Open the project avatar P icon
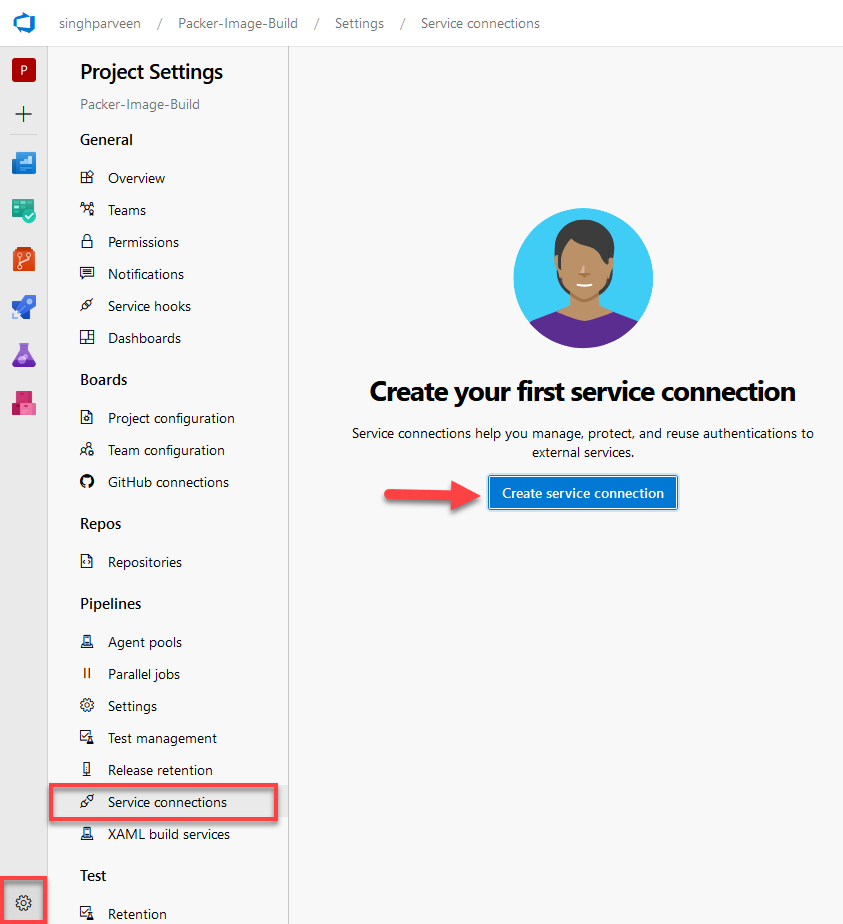Image resolution: width=843 pixels, height=924 pixels. click(23, 70)
